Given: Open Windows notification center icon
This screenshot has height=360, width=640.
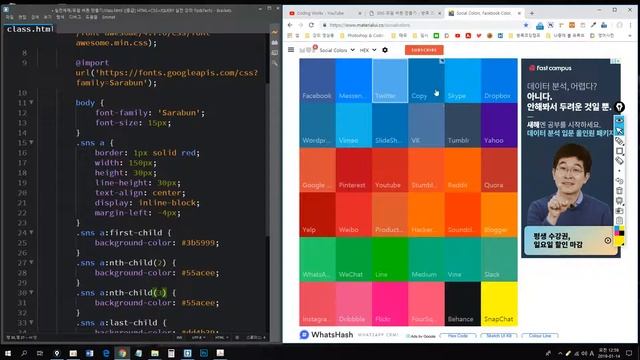Looking at the screenshot, I should coord(629,353).
